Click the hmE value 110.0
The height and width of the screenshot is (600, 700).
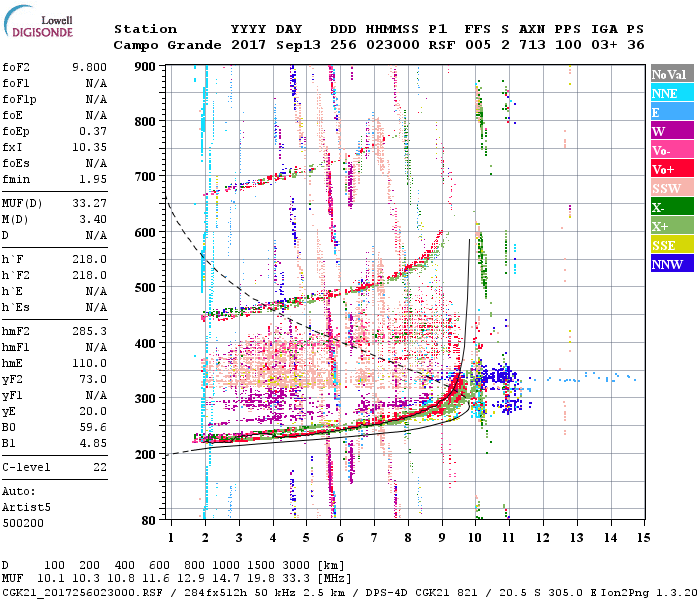tap(89, 363)
